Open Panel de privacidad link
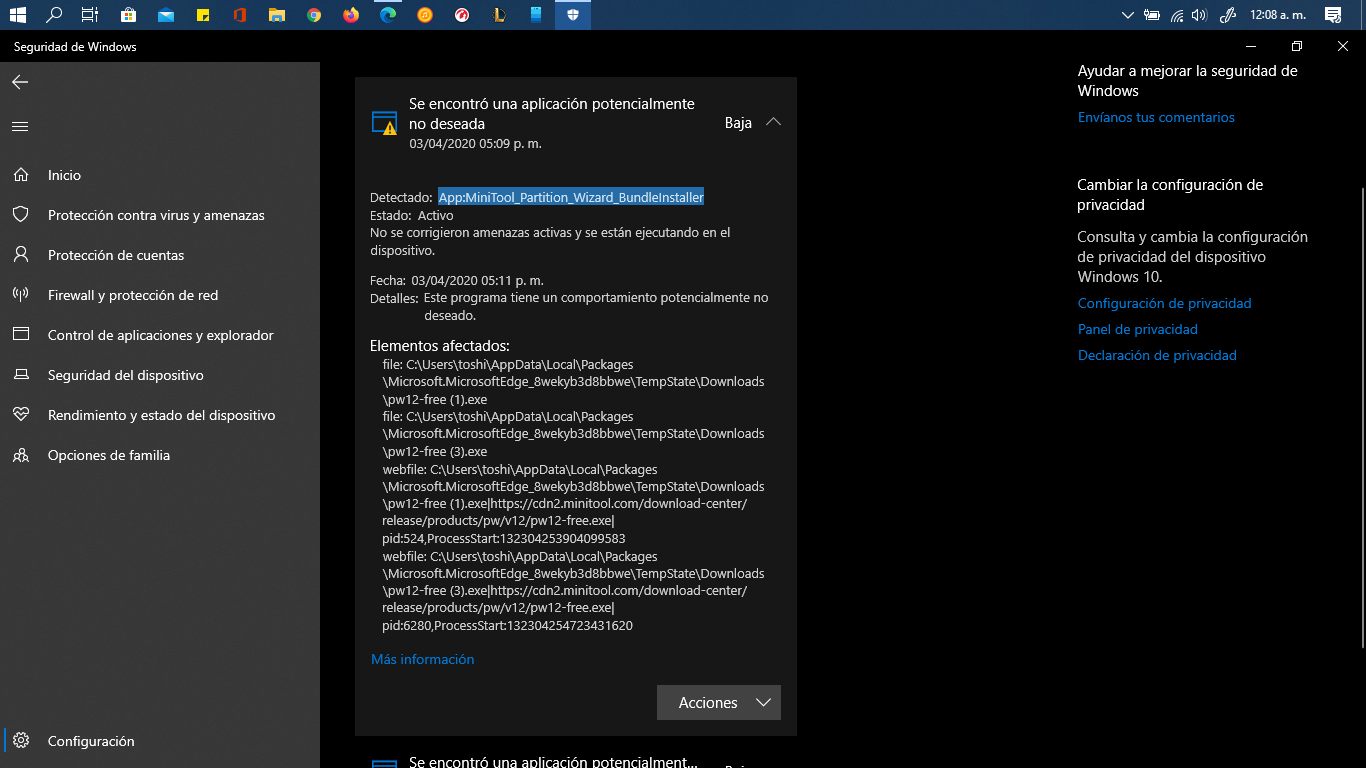The width and height of the screenshot is (1366, 768). [x=1138, y=329]
